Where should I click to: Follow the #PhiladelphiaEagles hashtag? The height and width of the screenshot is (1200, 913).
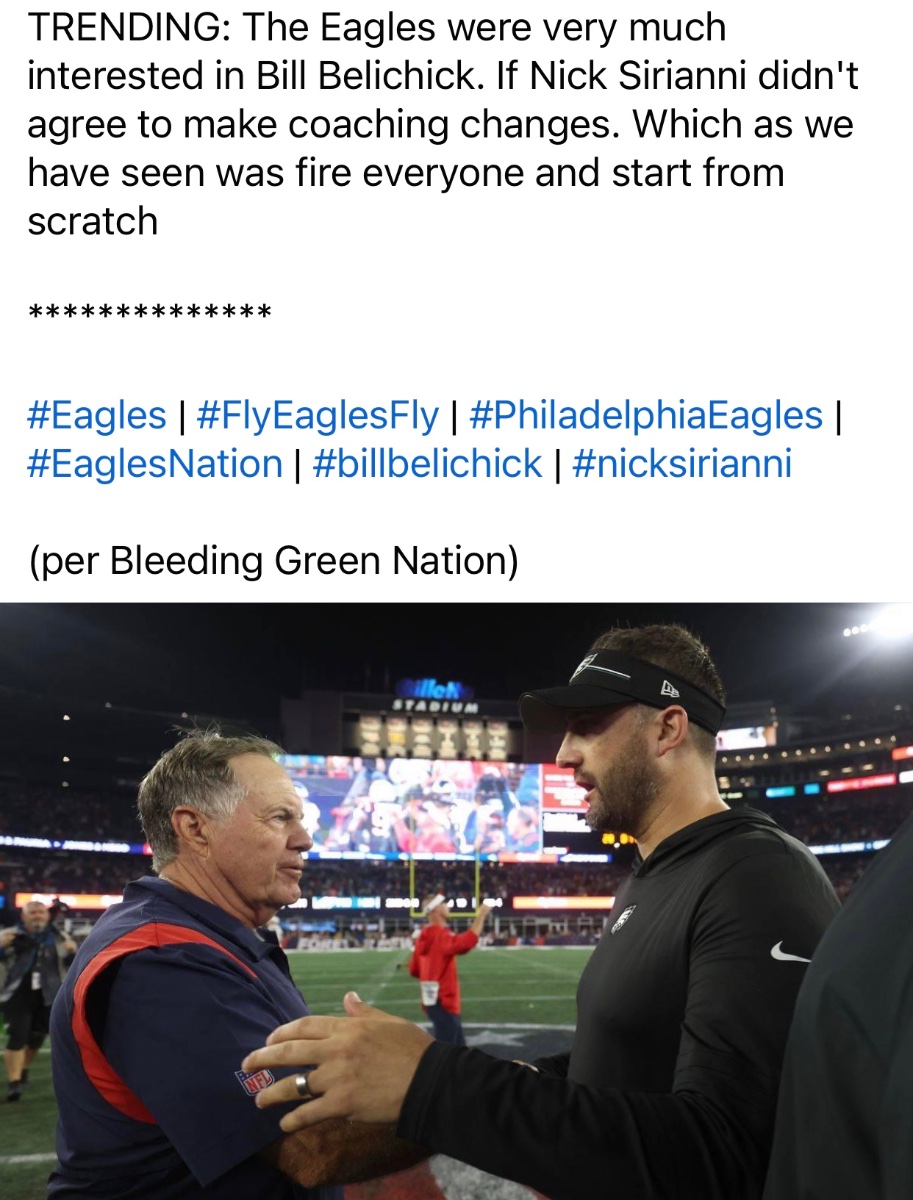point(645,415)
